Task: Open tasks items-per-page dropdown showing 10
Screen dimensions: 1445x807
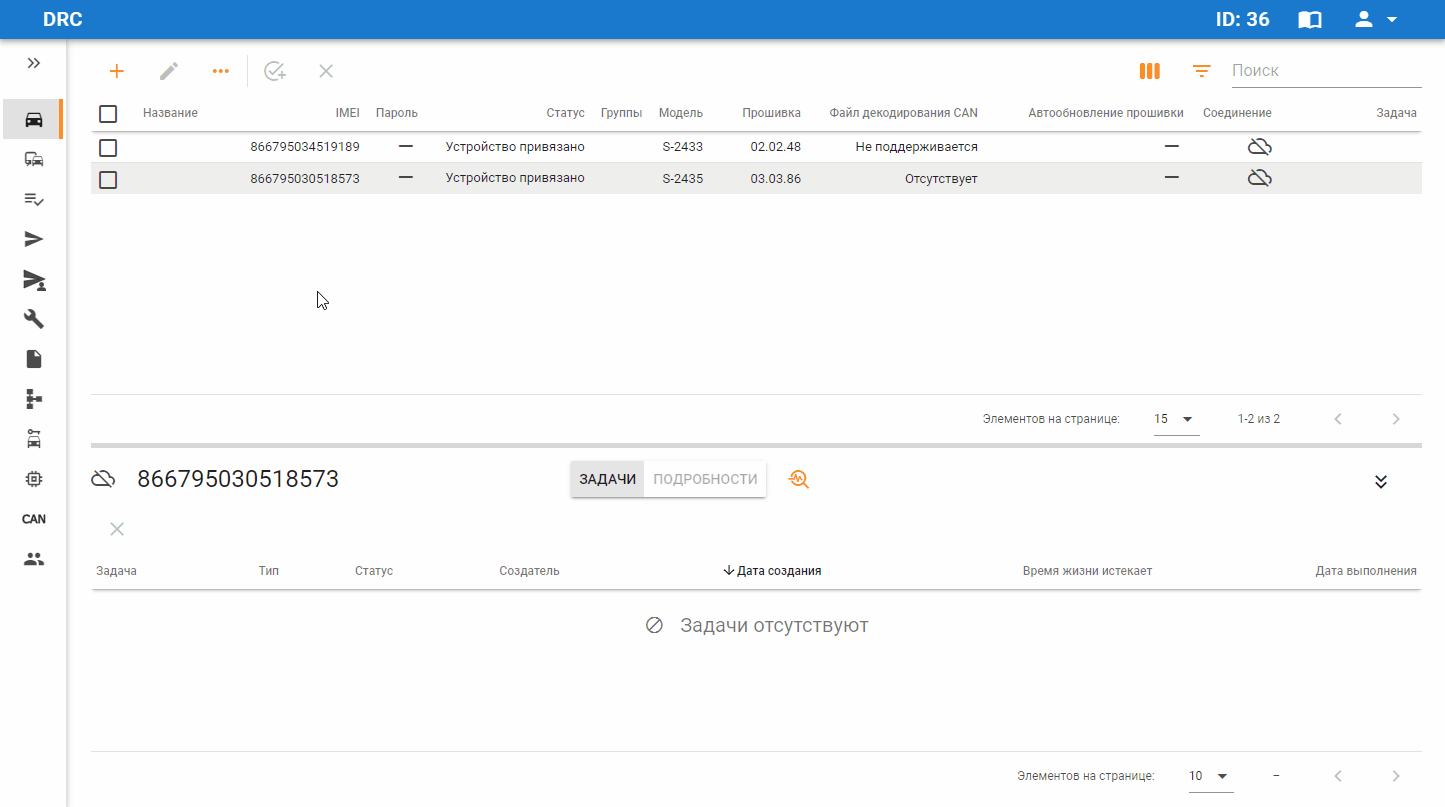Action: pyautogui.click(x=1209, y=776)
